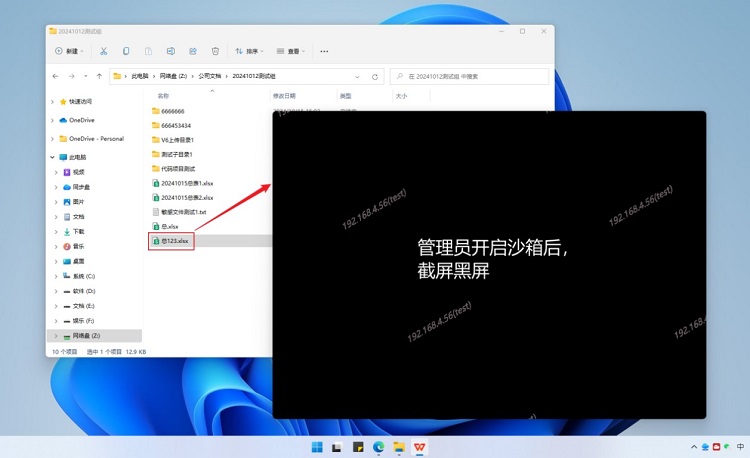The height and width of the screenshot is (458, 750).
Task: Click 此电脑 in the address breadcrumb
Action: point(140,76)
